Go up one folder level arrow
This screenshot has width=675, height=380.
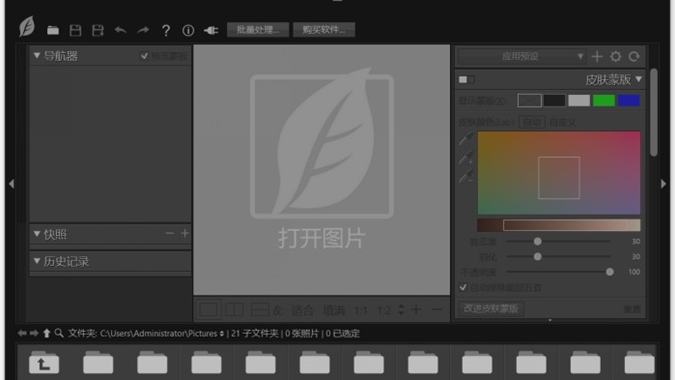(x=46, y=333)
